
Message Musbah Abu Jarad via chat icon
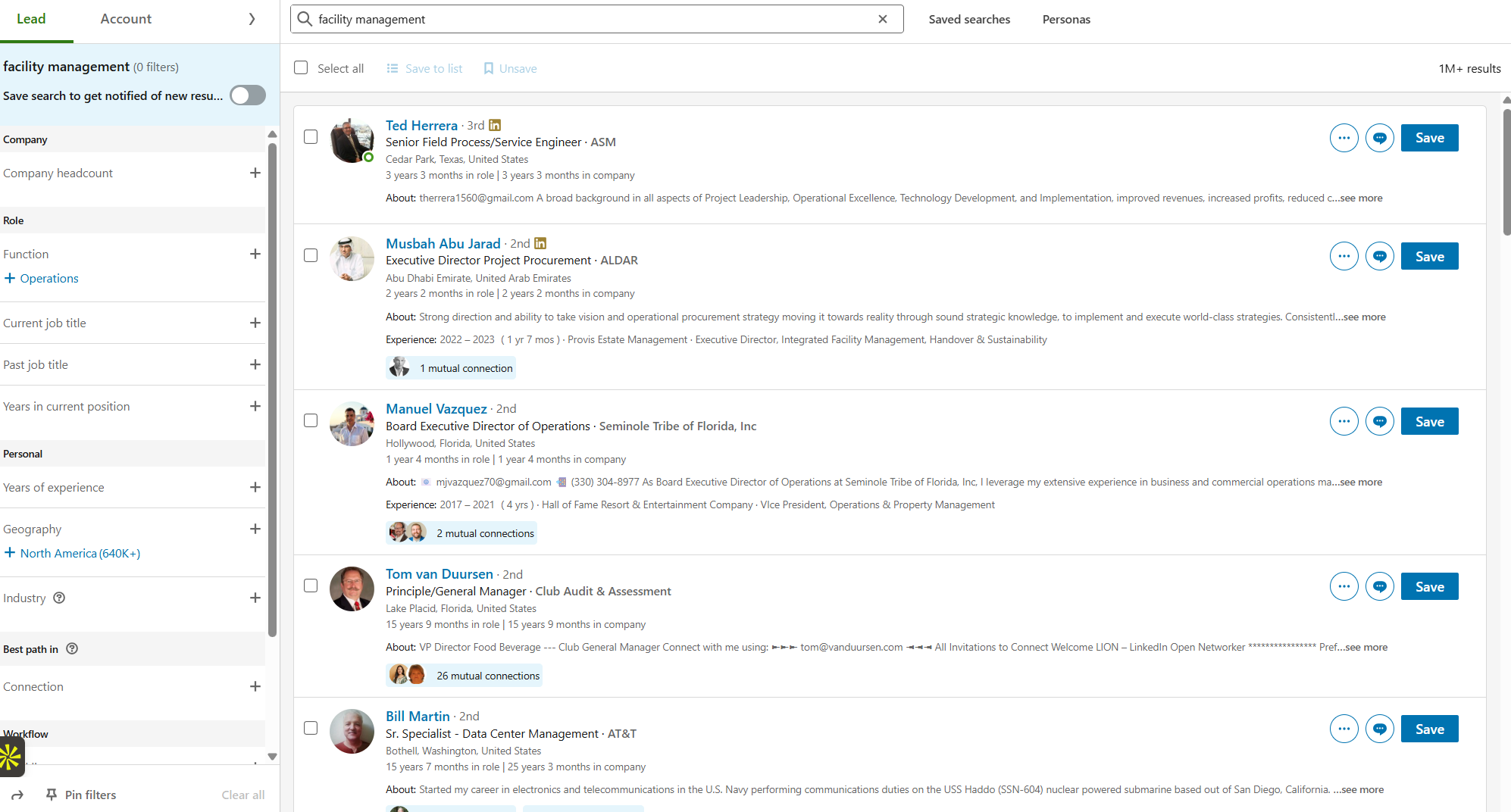[1379, 257]
